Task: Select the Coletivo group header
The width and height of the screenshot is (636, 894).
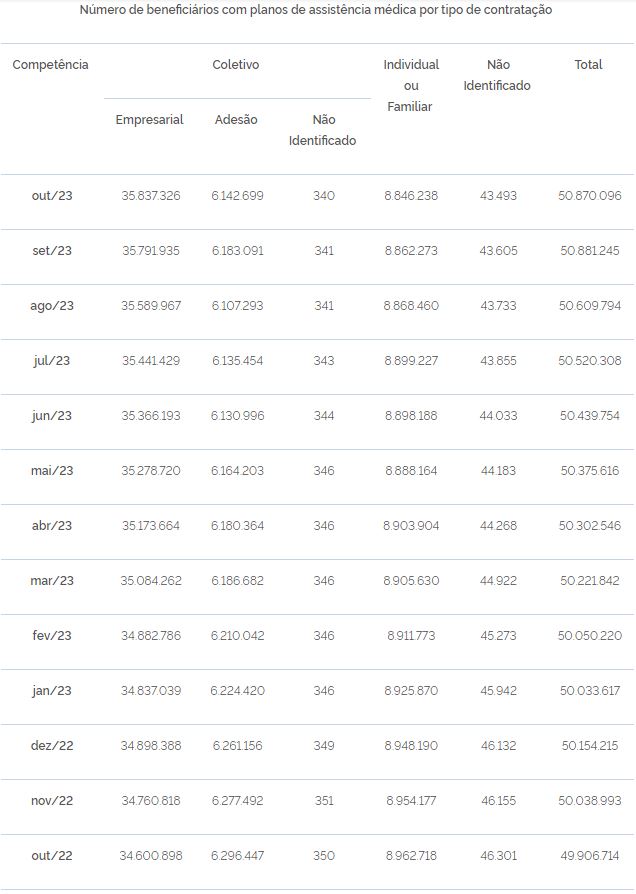Action: 236,64
